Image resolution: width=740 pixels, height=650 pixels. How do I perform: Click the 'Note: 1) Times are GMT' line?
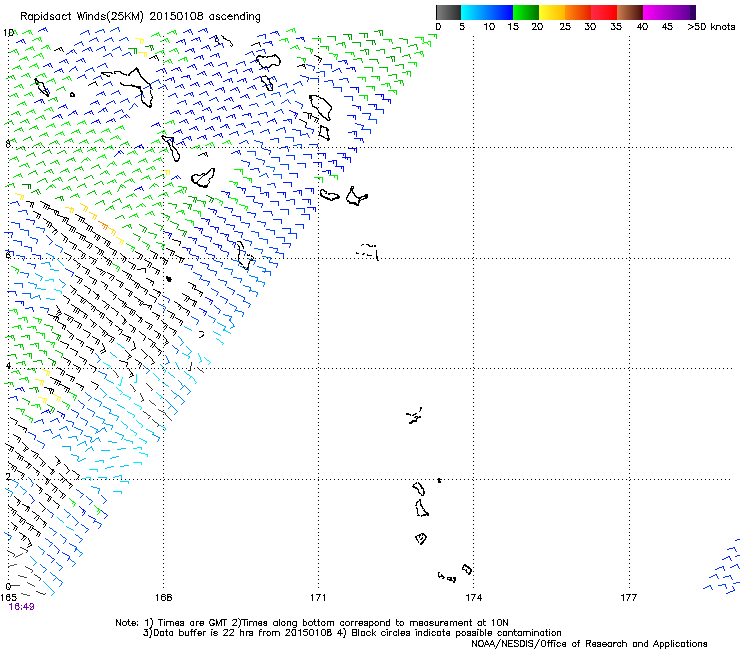[312, 623]
